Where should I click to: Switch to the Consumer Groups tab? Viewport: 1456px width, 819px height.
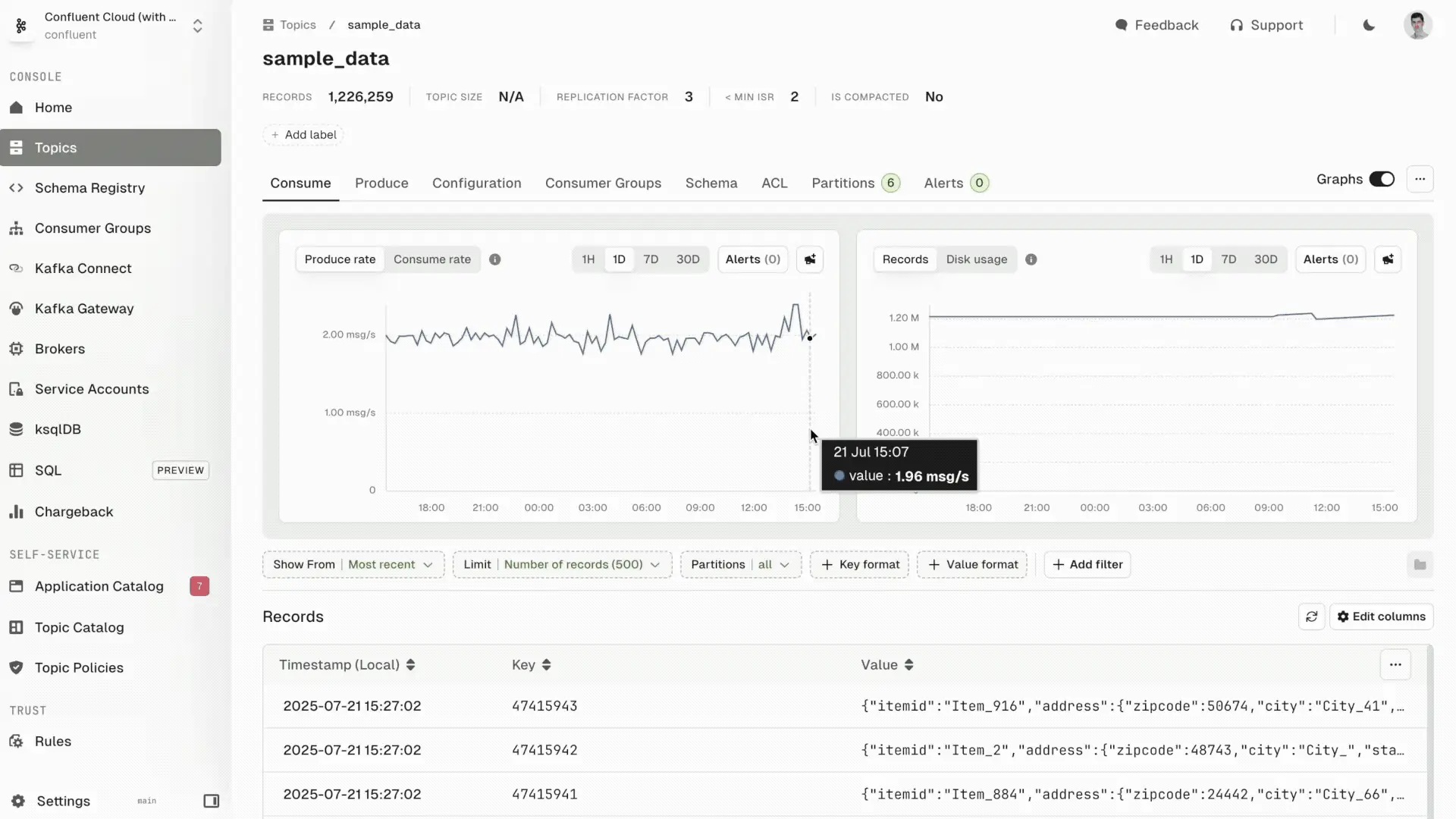tap(603, 183)
